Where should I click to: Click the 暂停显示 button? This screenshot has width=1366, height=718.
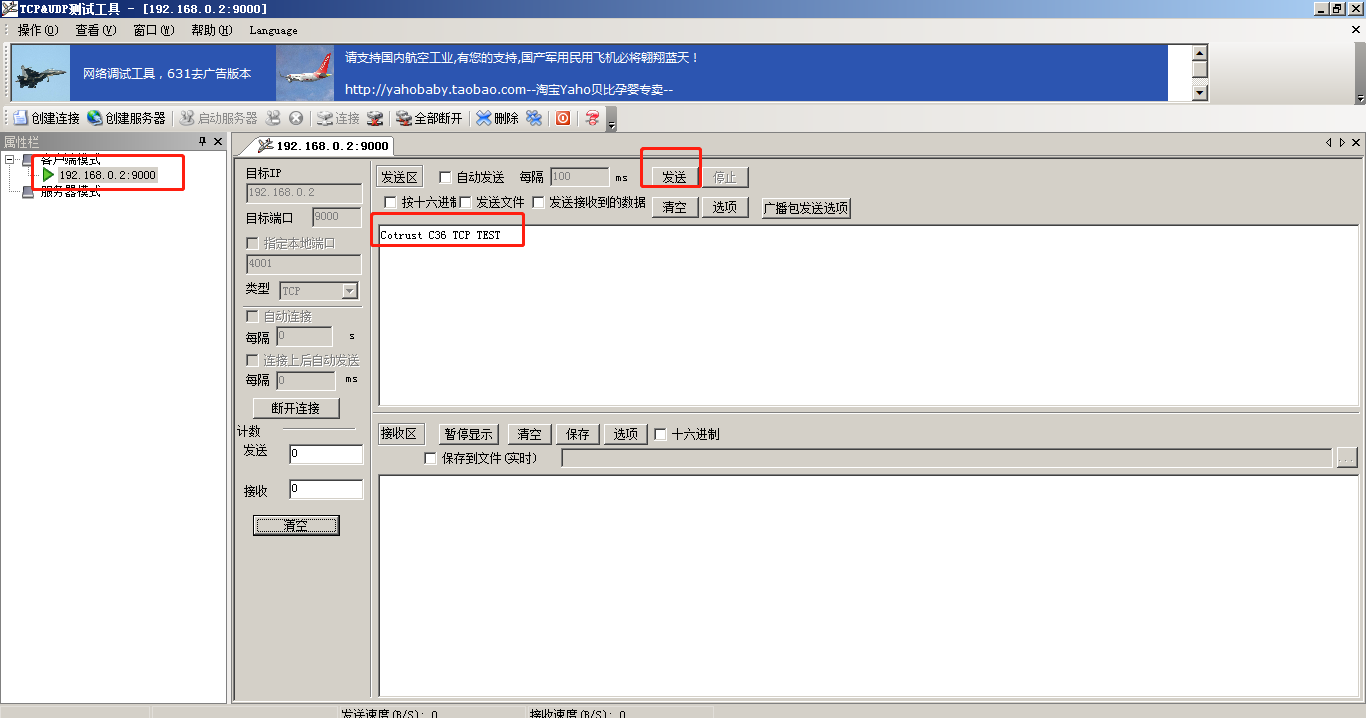coord(469,434)
